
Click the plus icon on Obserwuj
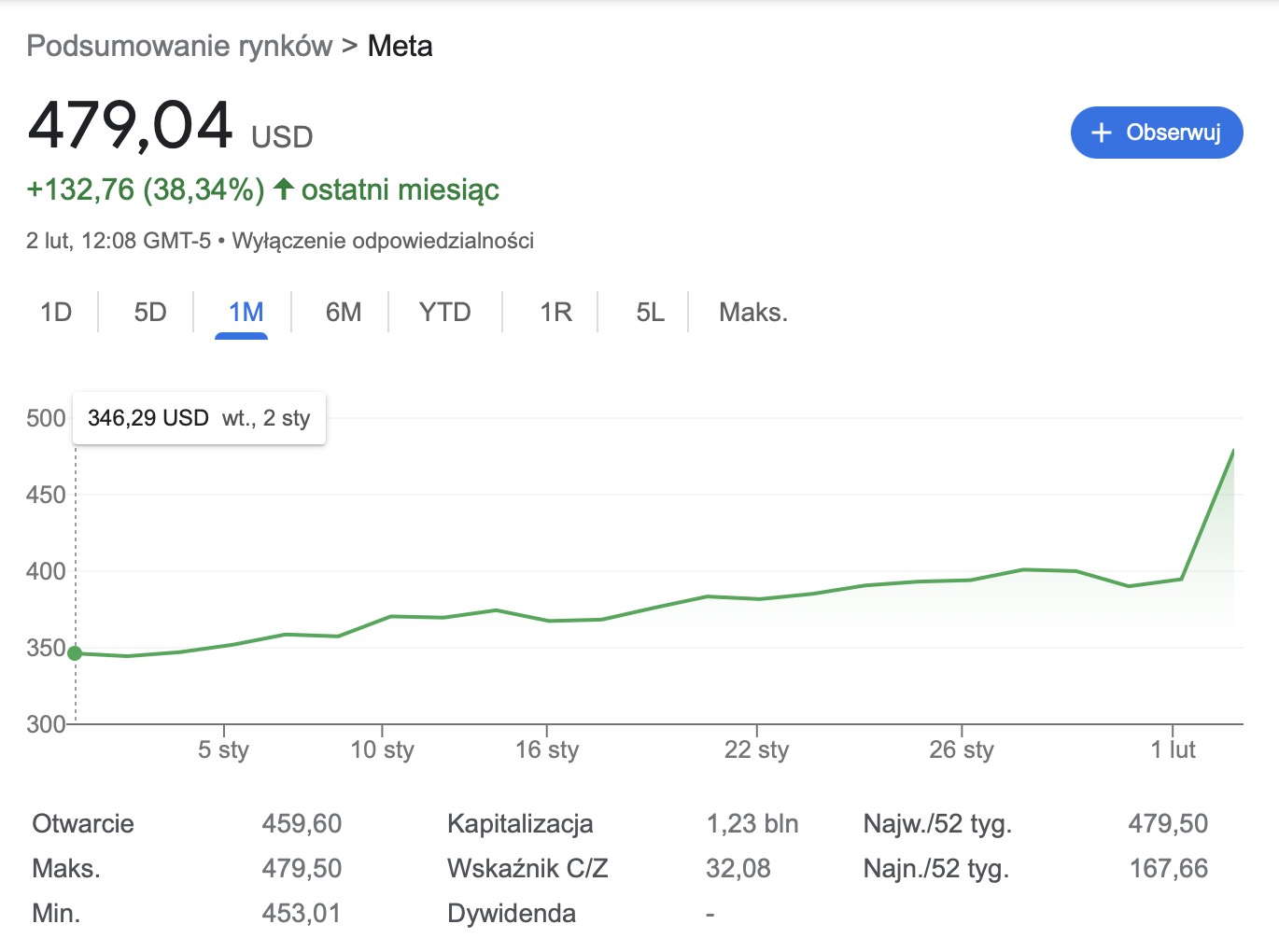pos(1102,133)
